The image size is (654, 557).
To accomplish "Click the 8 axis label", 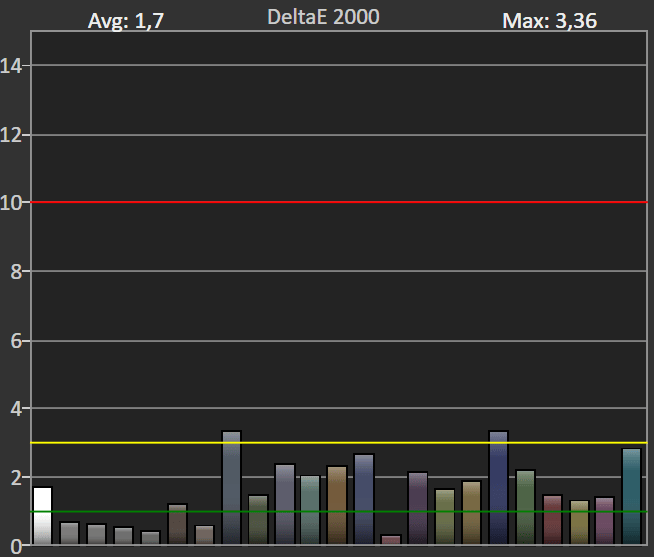I will pos(16,272).
